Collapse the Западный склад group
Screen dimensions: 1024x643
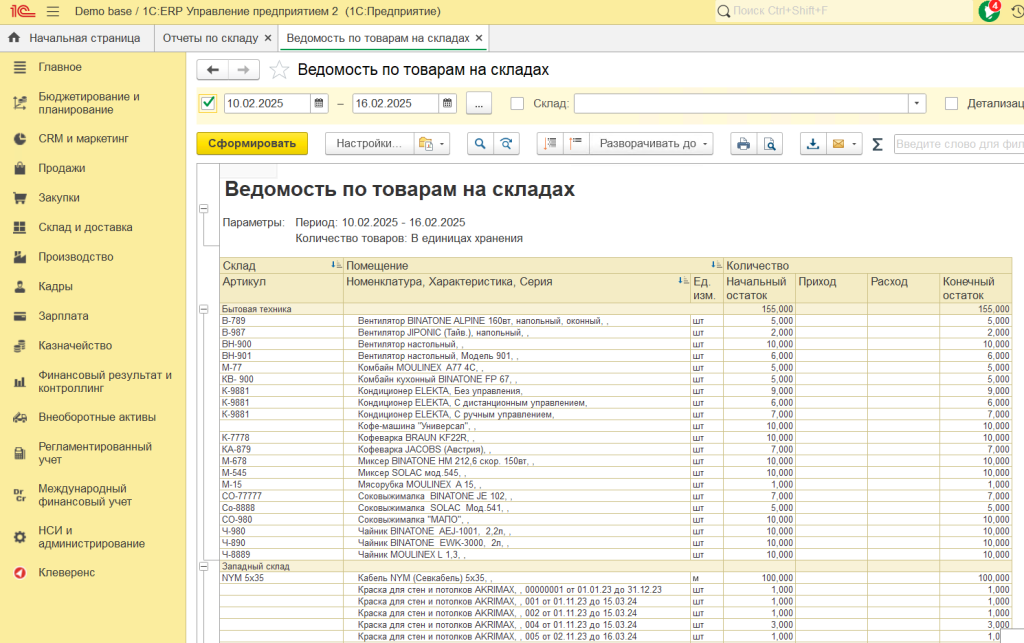(x=204, y=567)
